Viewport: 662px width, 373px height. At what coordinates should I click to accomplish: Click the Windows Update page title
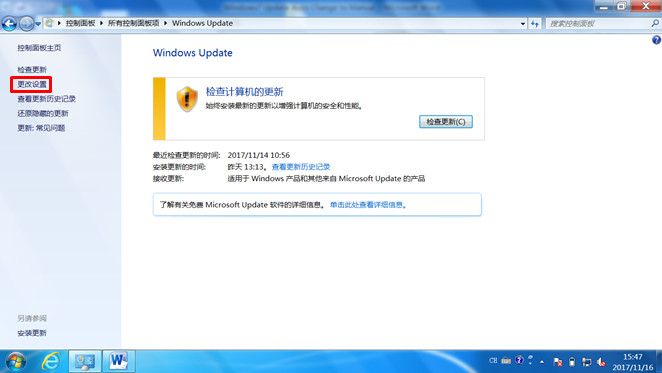click(193, 53)
